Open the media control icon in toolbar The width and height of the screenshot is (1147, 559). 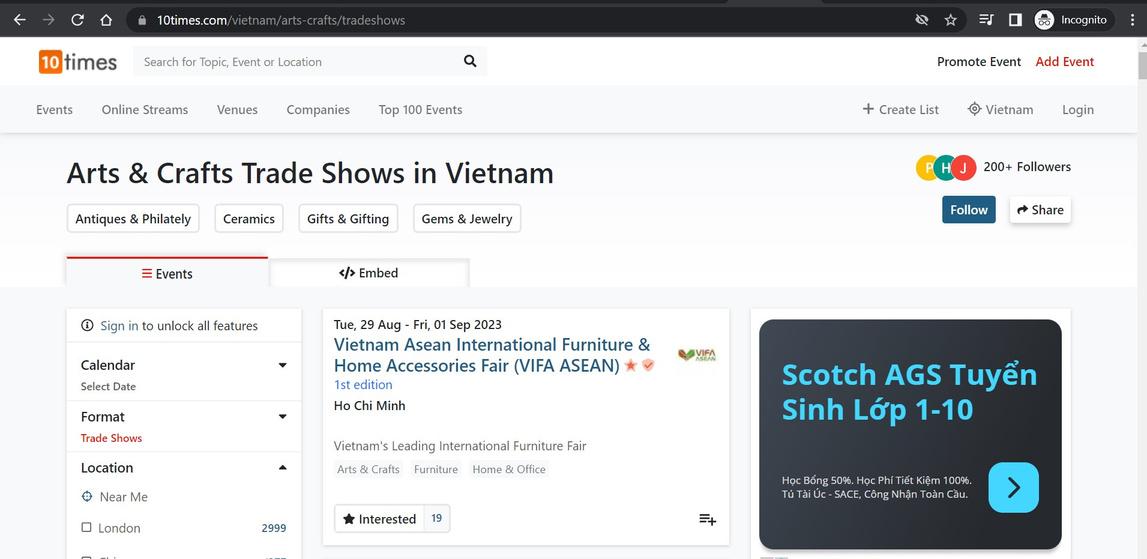[986, 20]
